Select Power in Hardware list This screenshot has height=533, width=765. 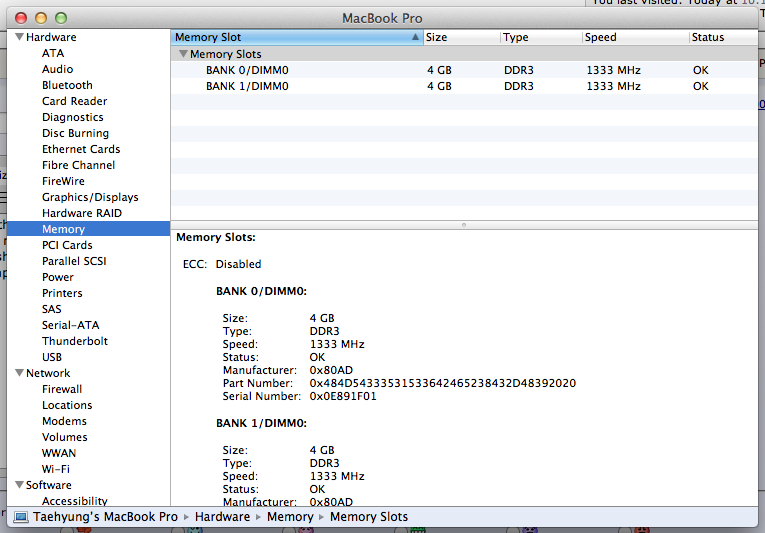click(x=58, y=277)
